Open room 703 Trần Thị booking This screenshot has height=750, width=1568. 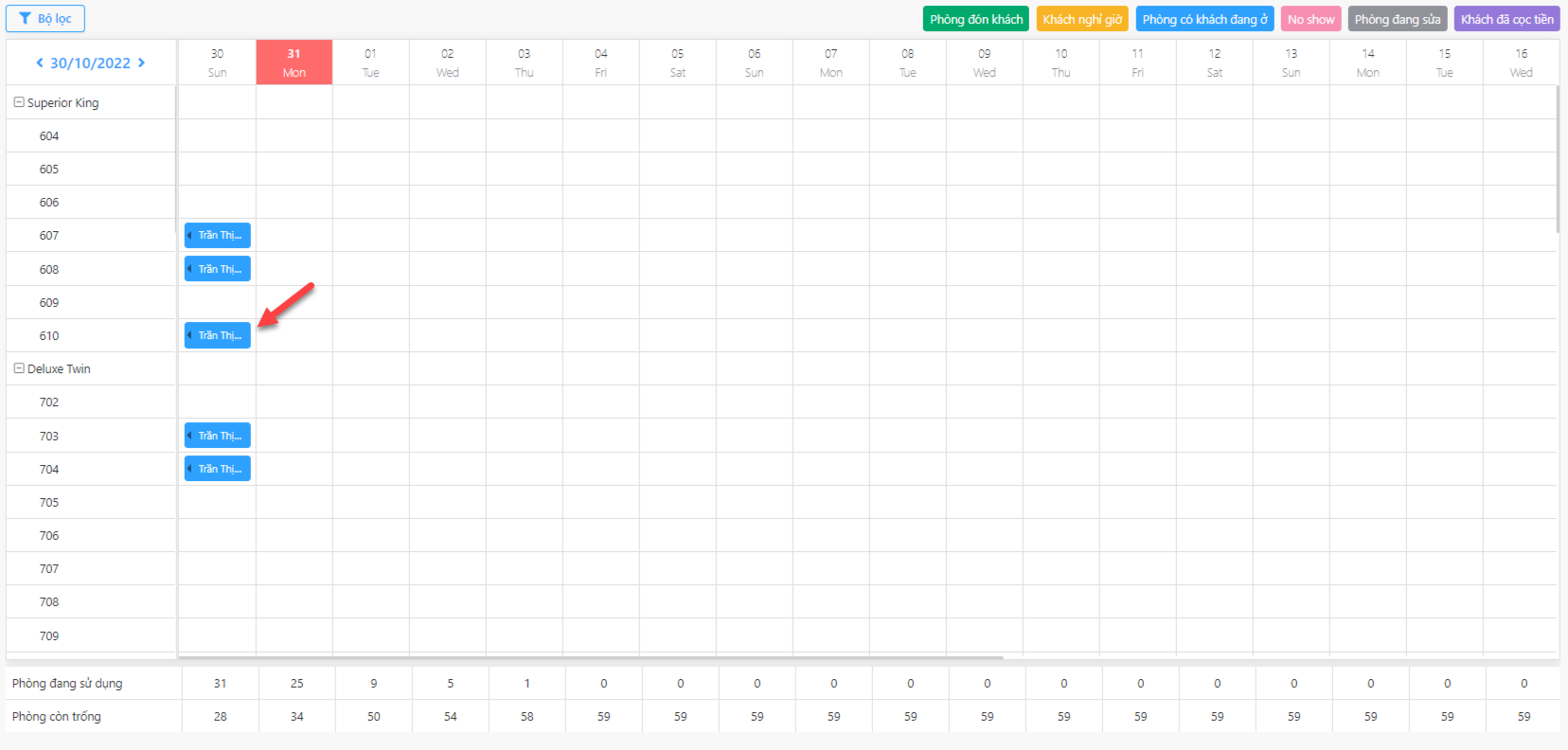[x=218, y=436]
